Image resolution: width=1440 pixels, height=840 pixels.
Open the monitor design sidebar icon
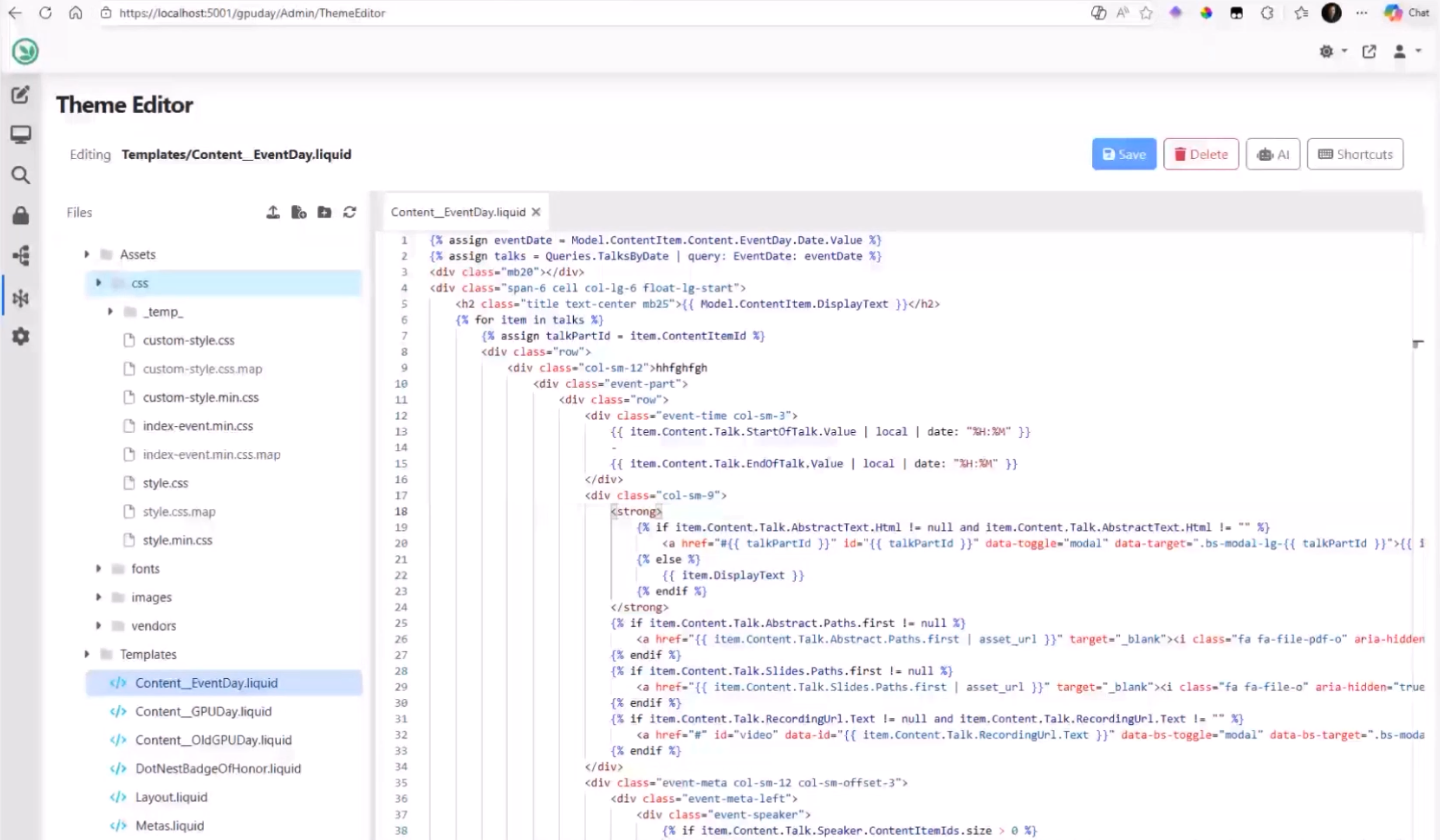[20, 135]
